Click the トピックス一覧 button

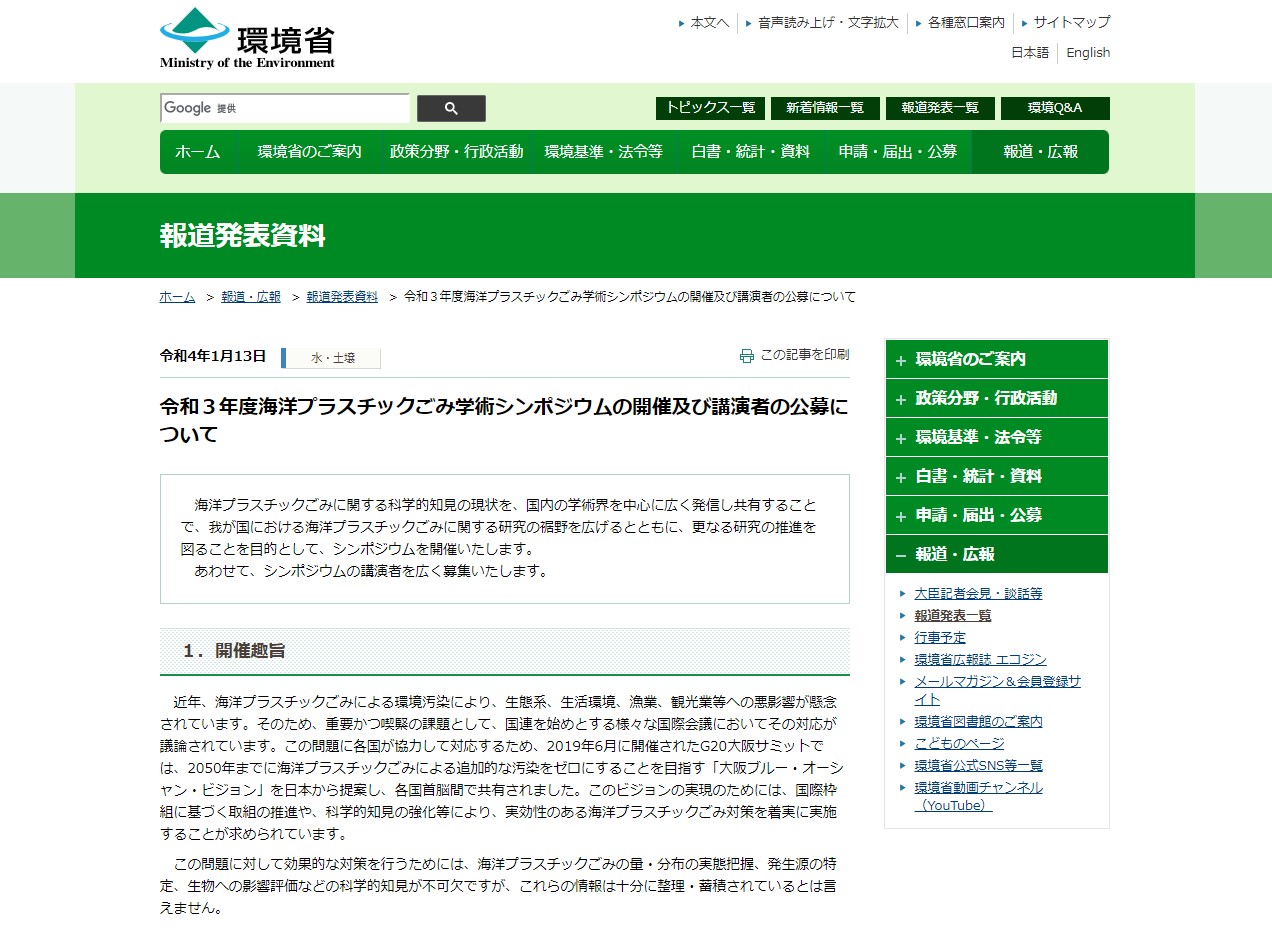710,108
